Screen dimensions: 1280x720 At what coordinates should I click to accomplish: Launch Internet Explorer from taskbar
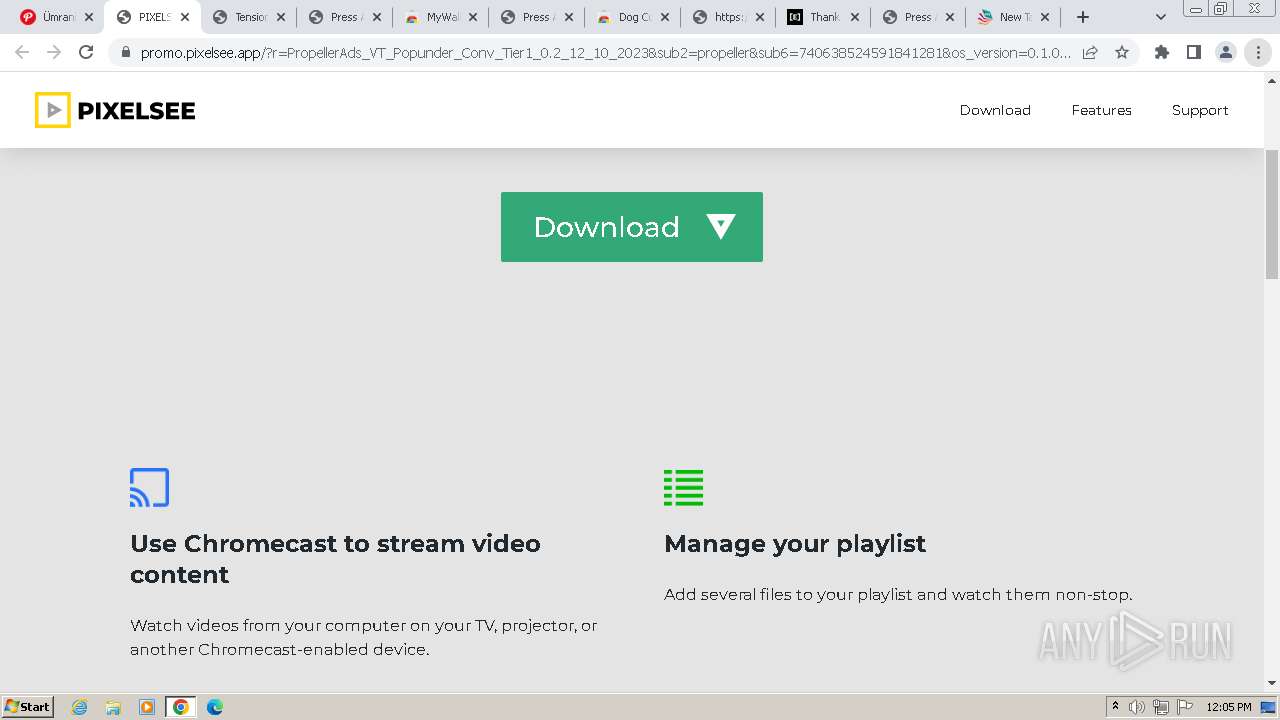click(x=80, y=707)
